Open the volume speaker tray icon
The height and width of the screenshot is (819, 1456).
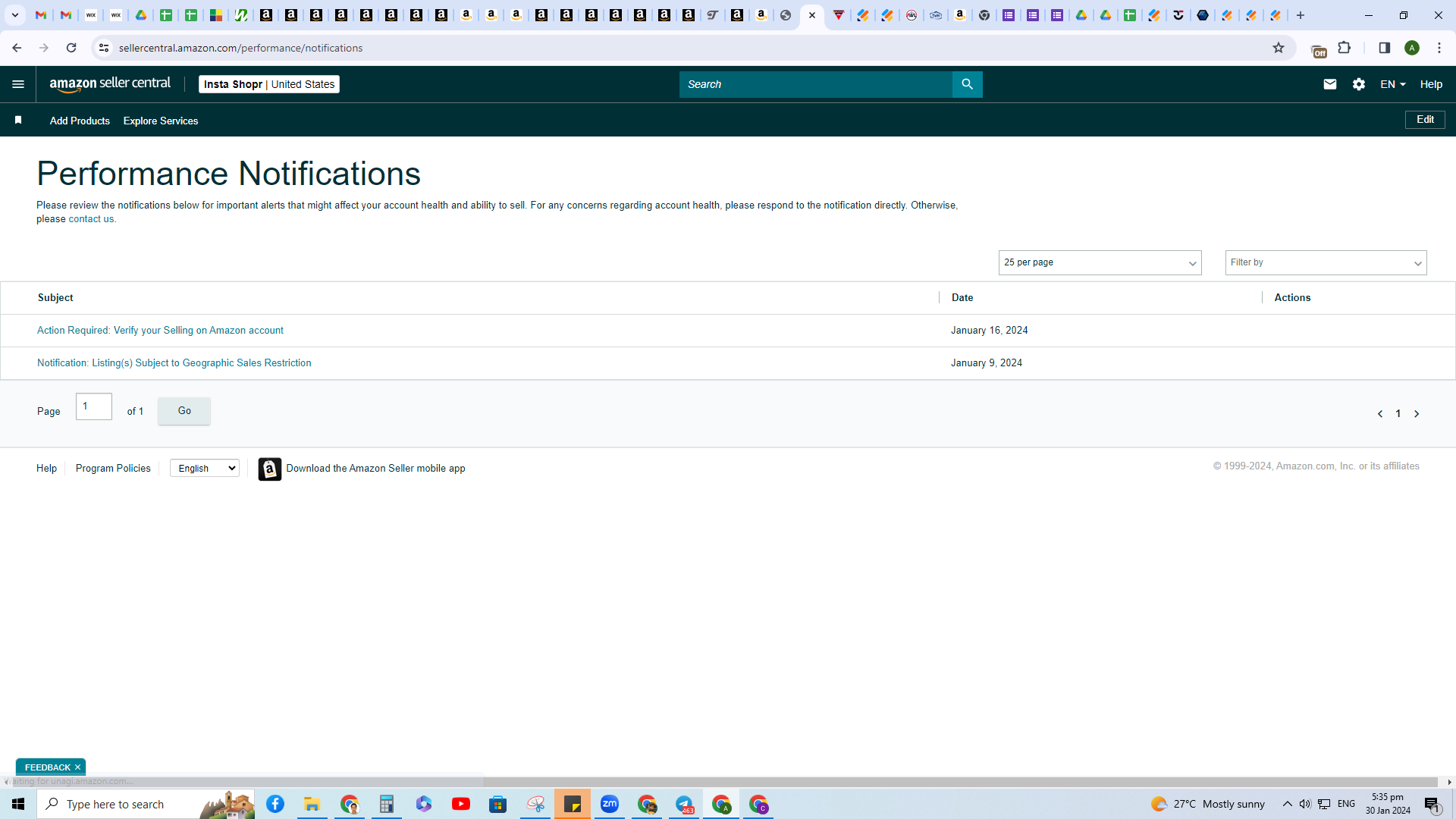[1305, 804]
